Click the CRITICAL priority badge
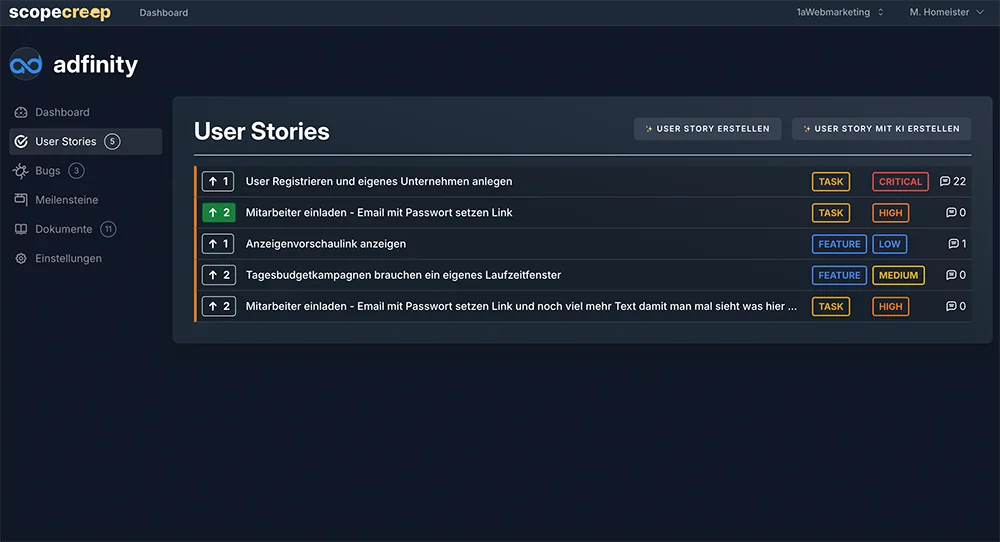This screenshot has width=1000, height=542. 900,182
